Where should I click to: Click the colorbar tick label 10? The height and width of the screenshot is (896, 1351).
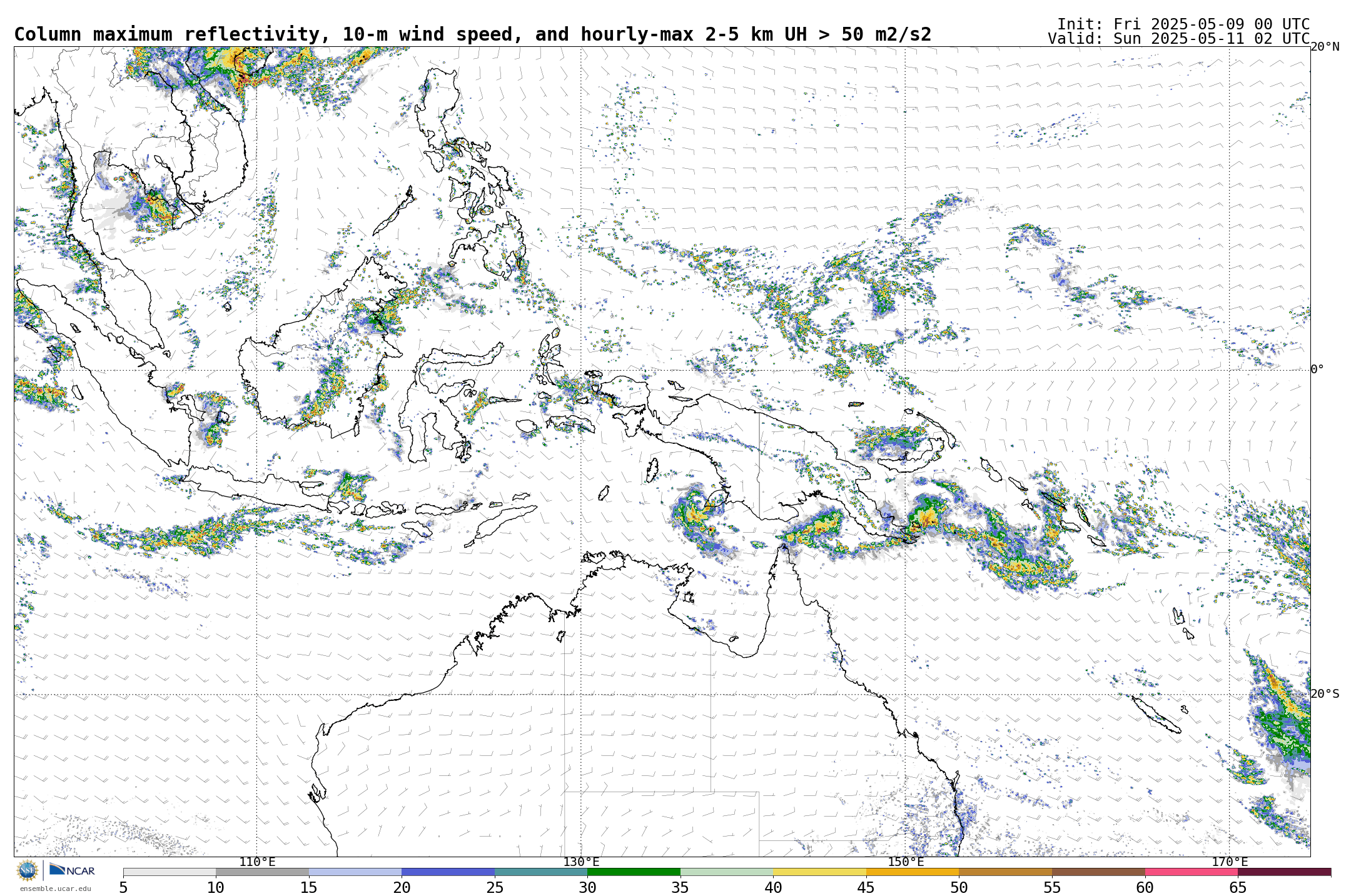[216, 888]
